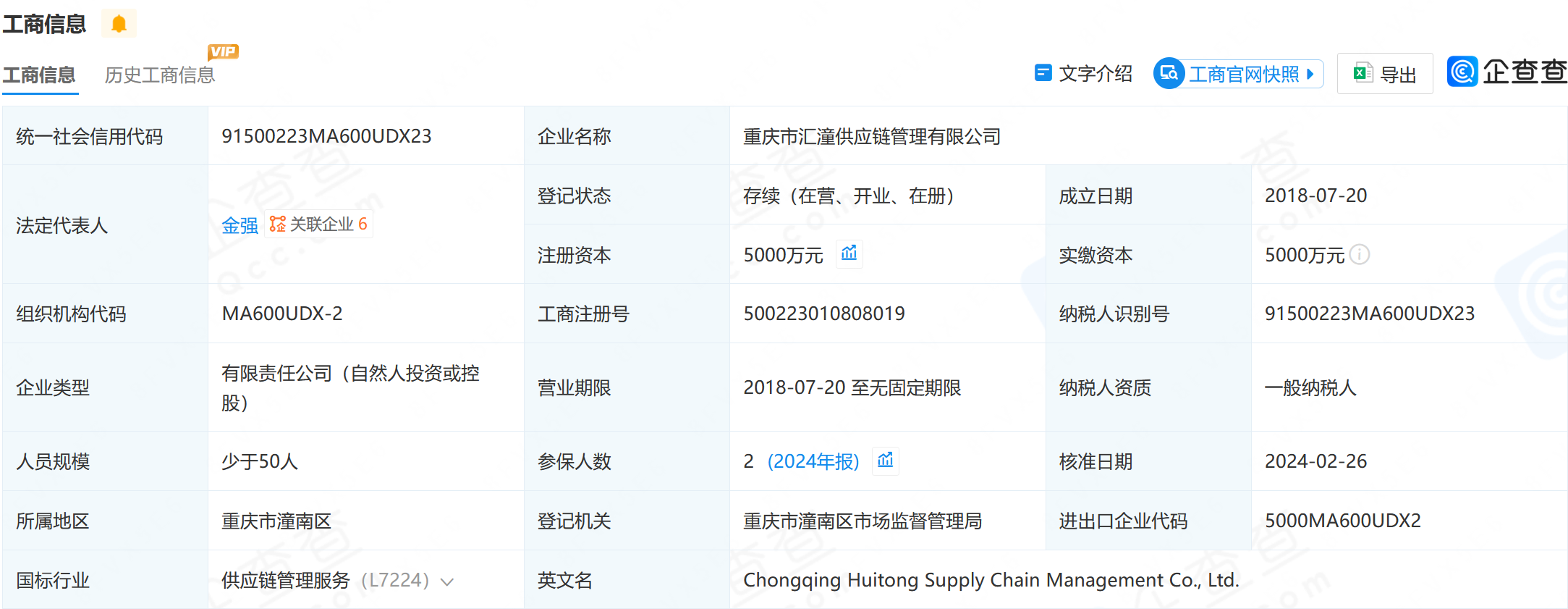
Task: Select the 登记机关 value 重庆市潼南区市场监督管理局
Action: tap(863, 521)
